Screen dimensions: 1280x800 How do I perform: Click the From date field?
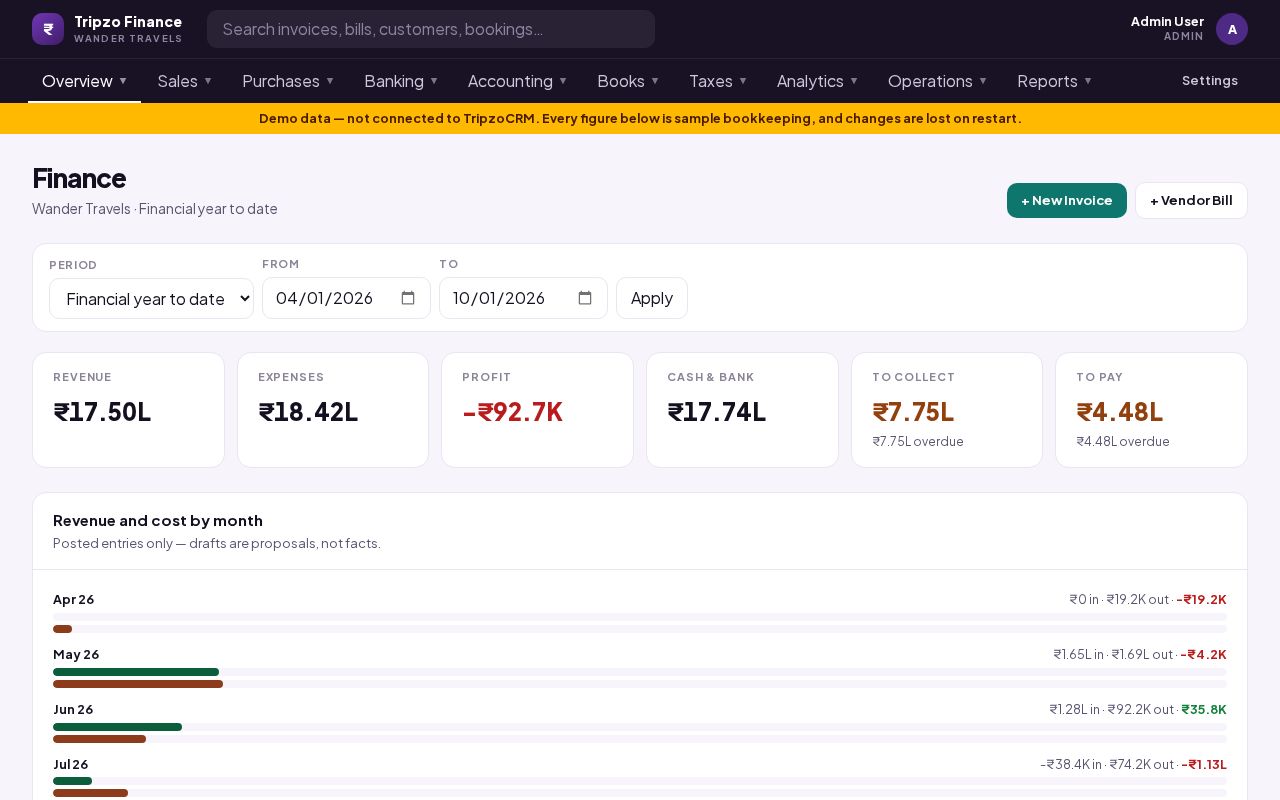click(x=346, y=298)
